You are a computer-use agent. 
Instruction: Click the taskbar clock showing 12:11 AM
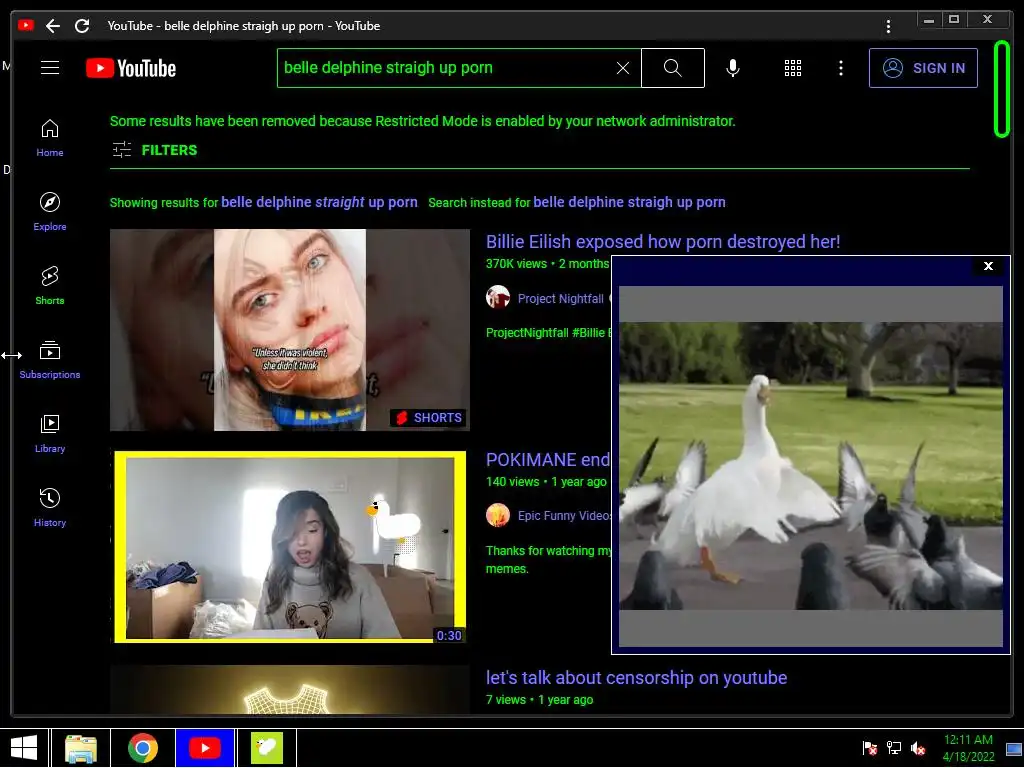point(968,748)
